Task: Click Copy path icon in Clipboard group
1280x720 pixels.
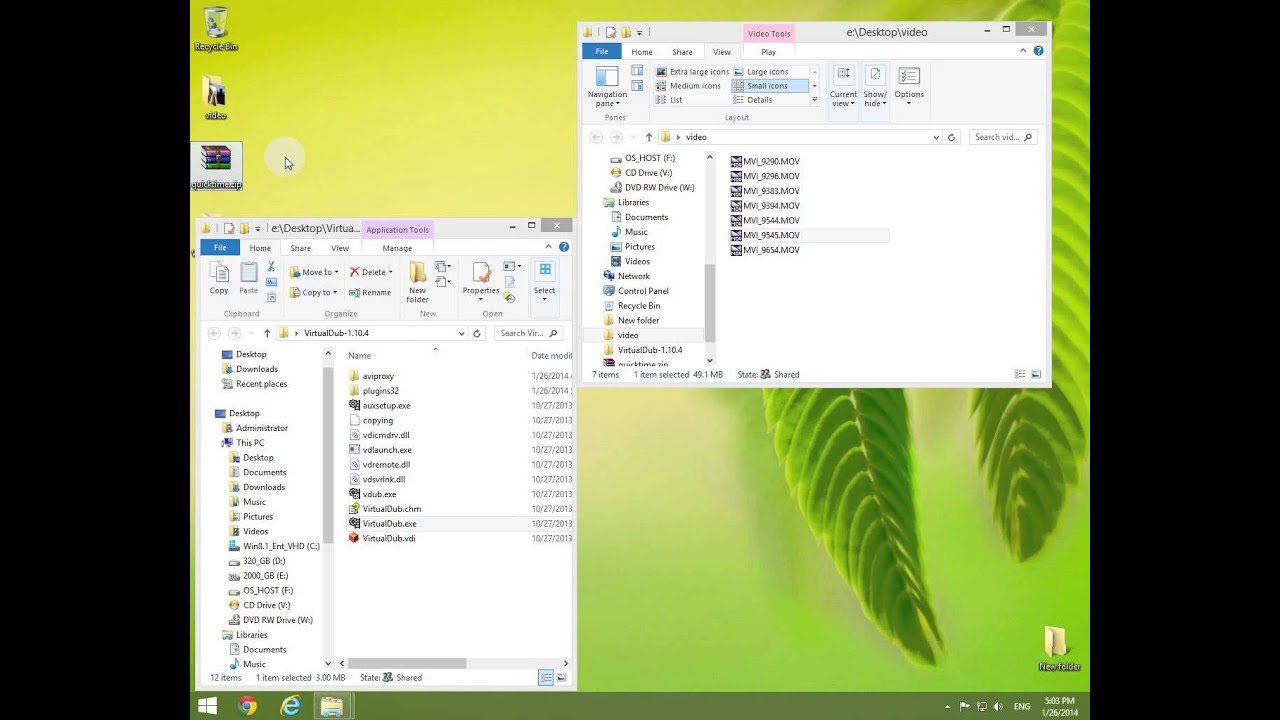Action: (271, 282)
